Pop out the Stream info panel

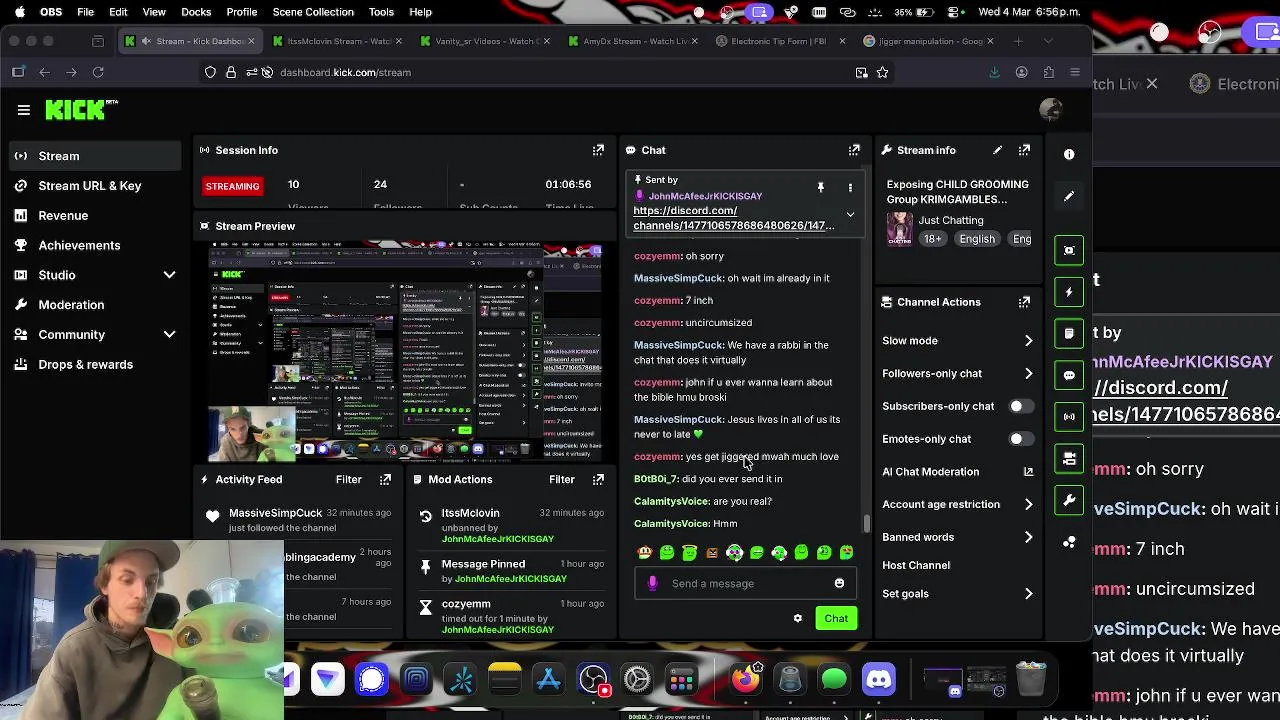click(1024, 150)
